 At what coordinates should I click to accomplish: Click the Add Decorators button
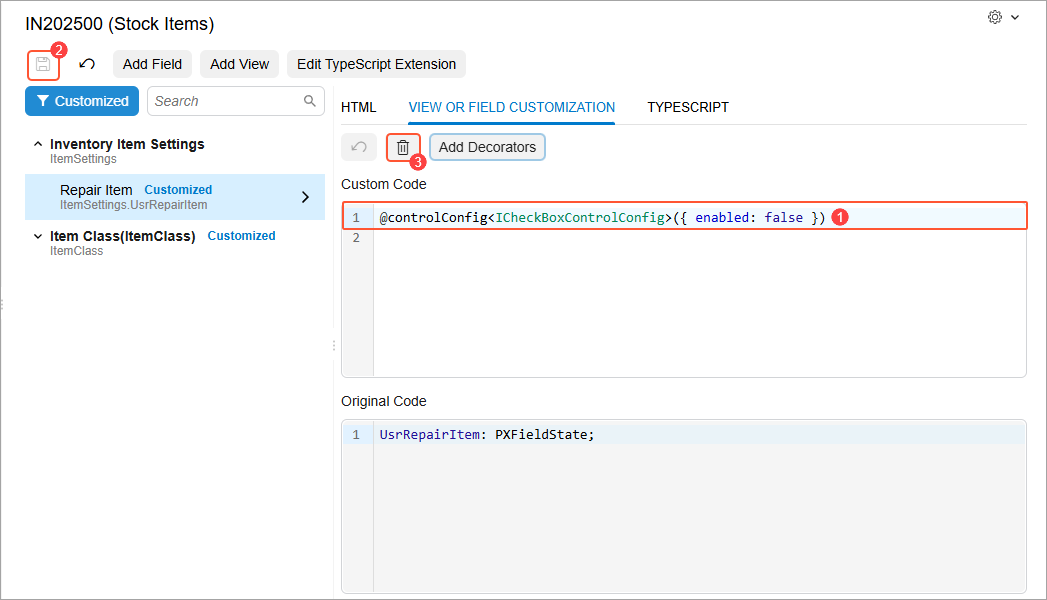coord(487,147)
